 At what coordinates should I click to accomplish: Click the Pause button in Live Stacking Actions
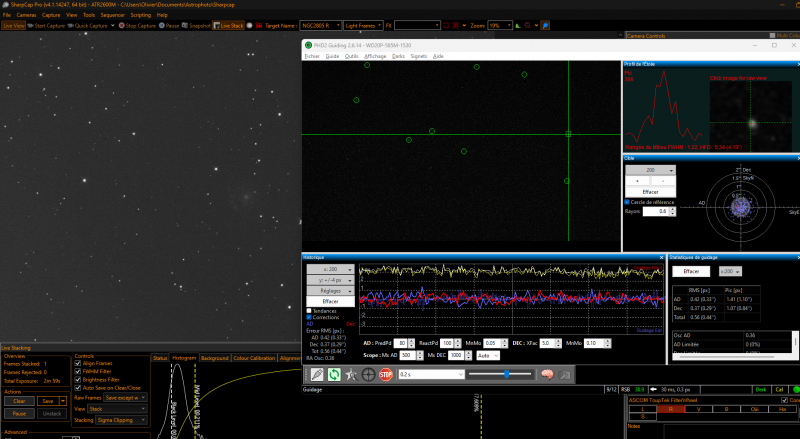pos(19,413)
